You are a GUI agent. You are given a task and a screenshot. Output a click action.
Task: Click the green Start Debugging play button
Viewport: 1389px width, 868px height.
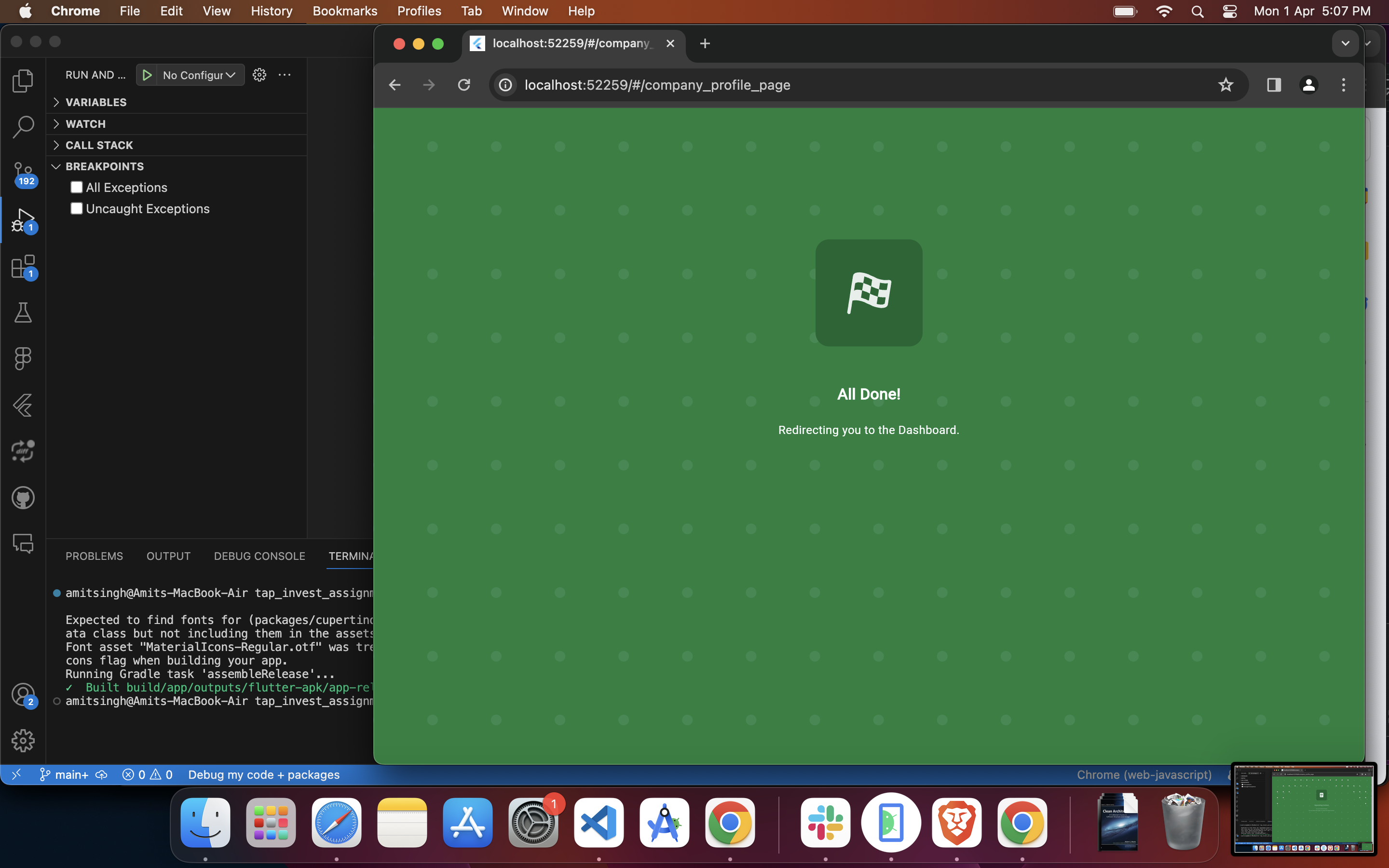point(147,75)
